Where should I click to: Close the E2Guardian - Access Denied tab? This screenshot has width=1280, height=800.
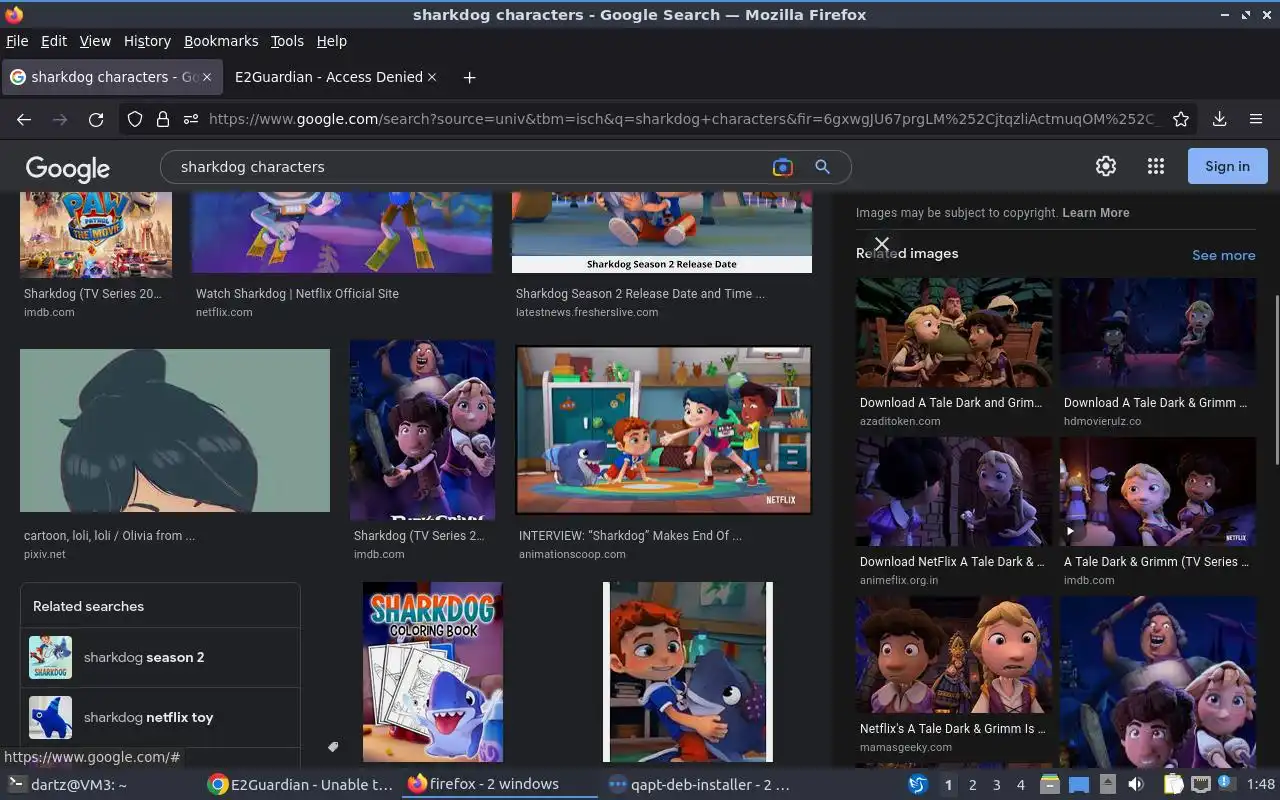click(432, 77)
